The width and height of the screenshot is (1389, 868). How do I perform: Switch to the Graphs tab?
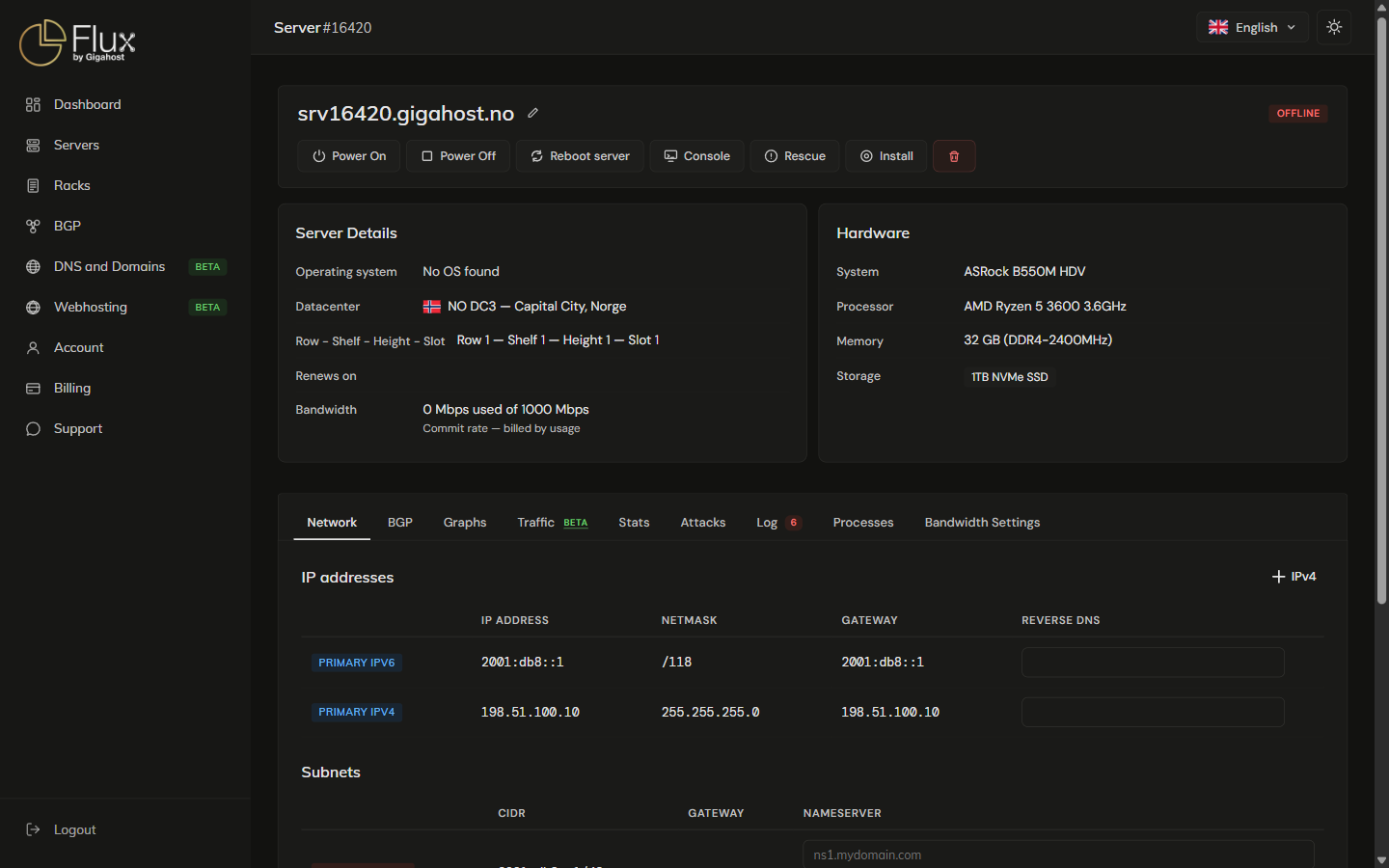[465, 522]
